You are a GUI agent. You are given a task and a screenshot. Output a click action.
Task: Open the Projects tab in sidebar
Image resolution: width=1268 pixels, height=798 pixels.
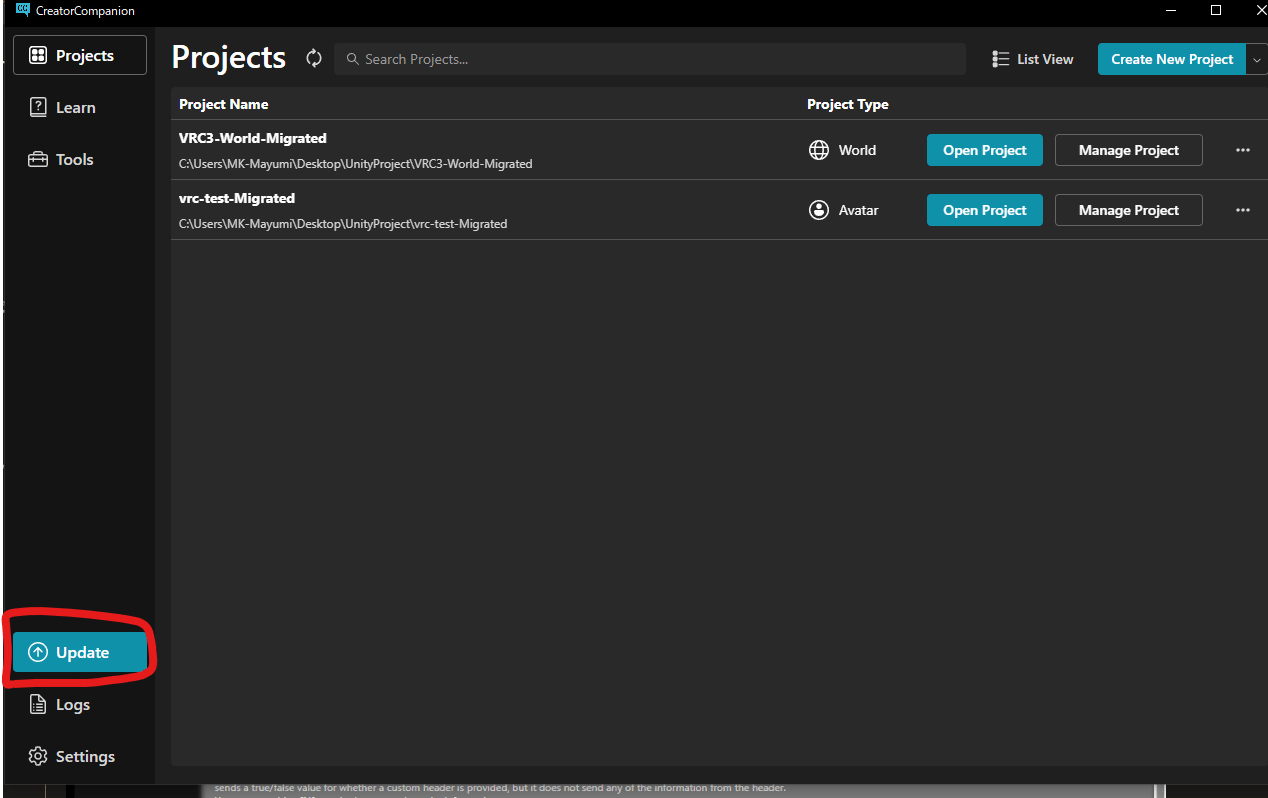click(80, 55)
